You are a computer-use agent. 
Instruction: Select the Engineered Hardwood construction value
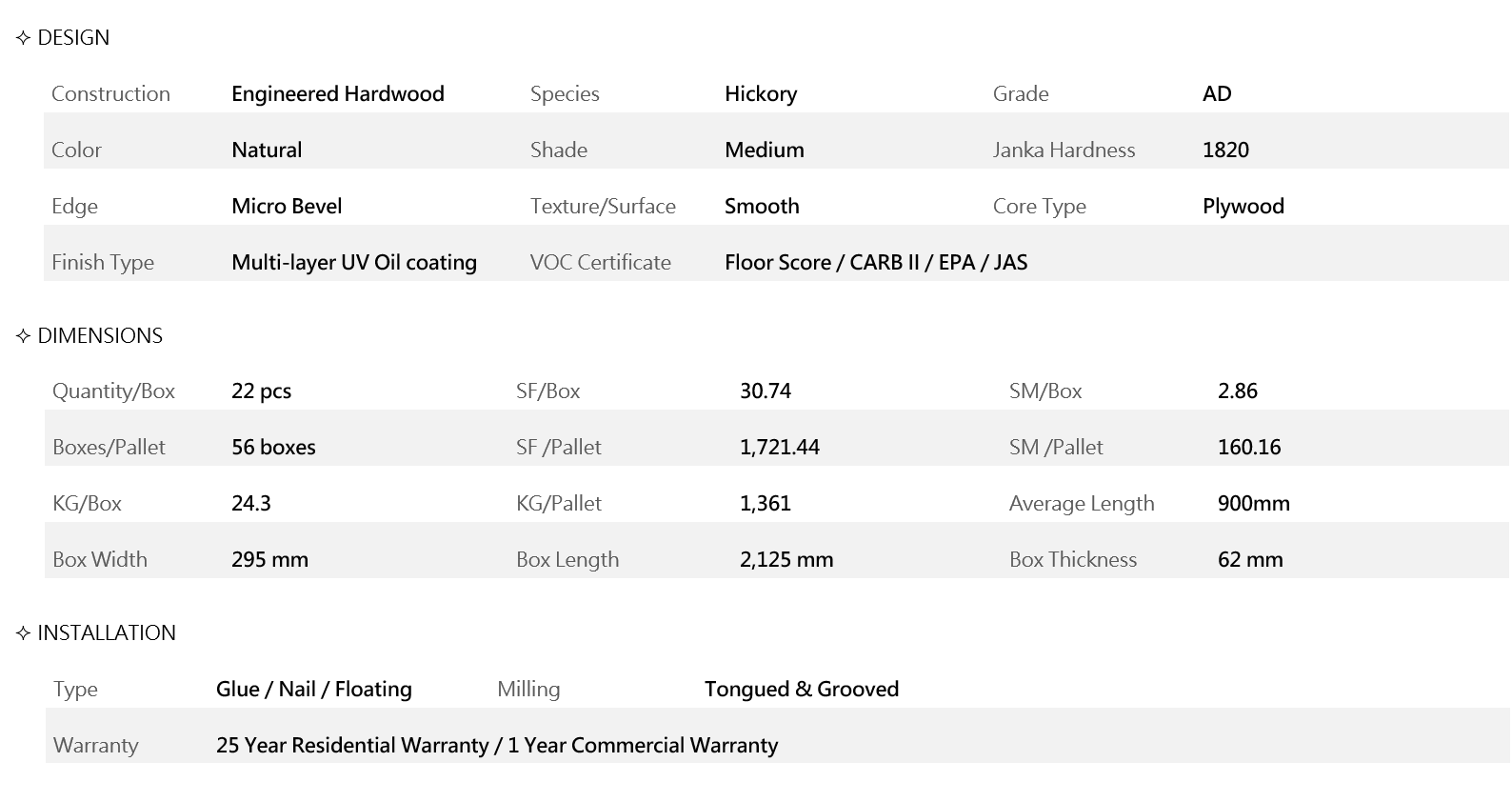338,94
